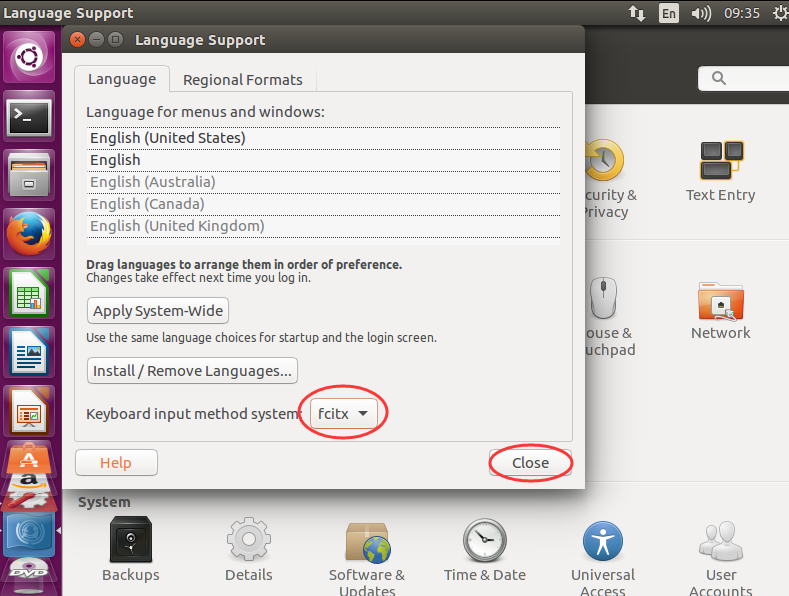Open Network settings icon

pos(721,311)
